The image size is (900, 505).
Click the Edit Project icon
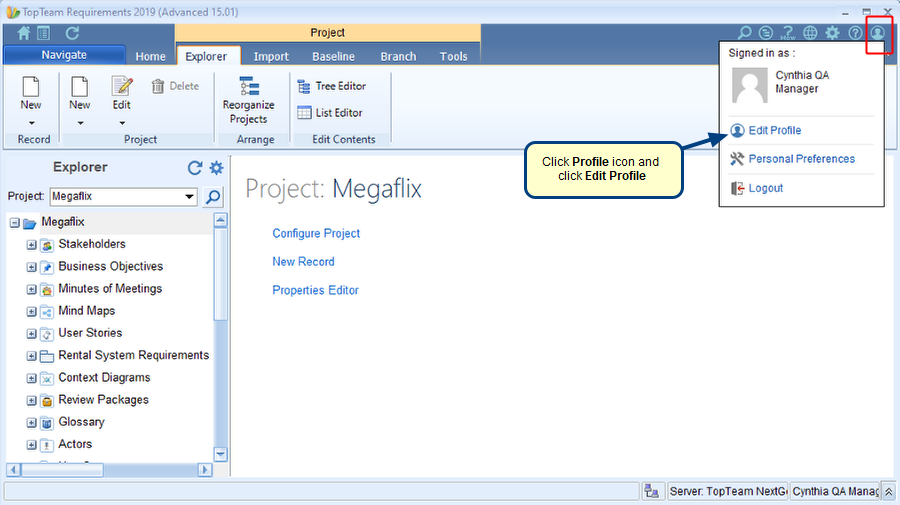coord(122,87)
